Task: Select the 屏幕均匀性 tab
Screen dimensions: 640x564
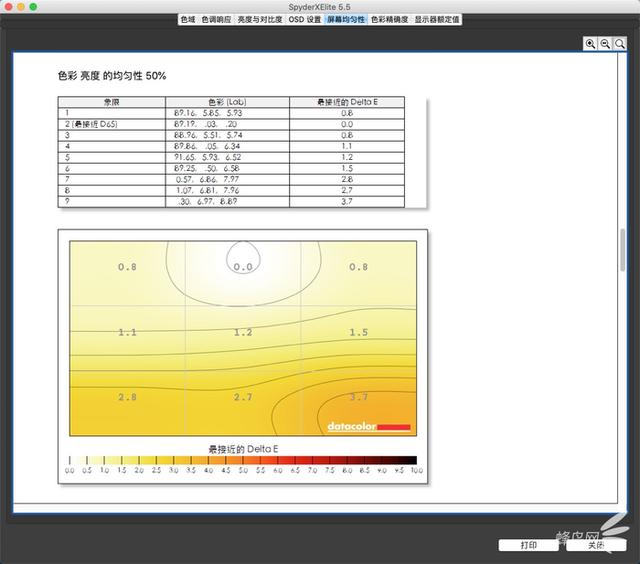Action: tap(346, 19)
